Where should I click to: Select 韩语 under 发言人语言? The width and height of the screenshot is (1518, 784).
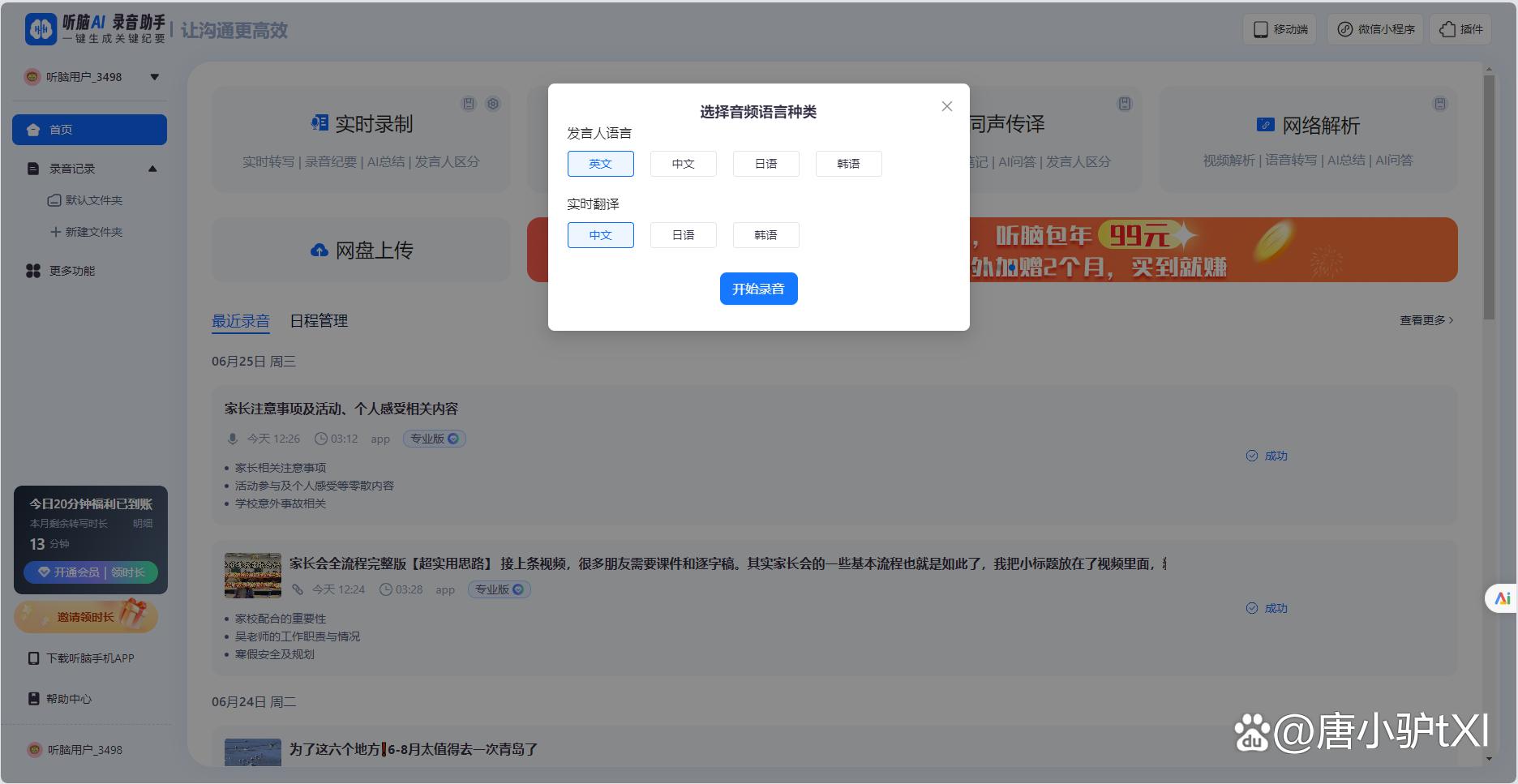click(849, 164)
